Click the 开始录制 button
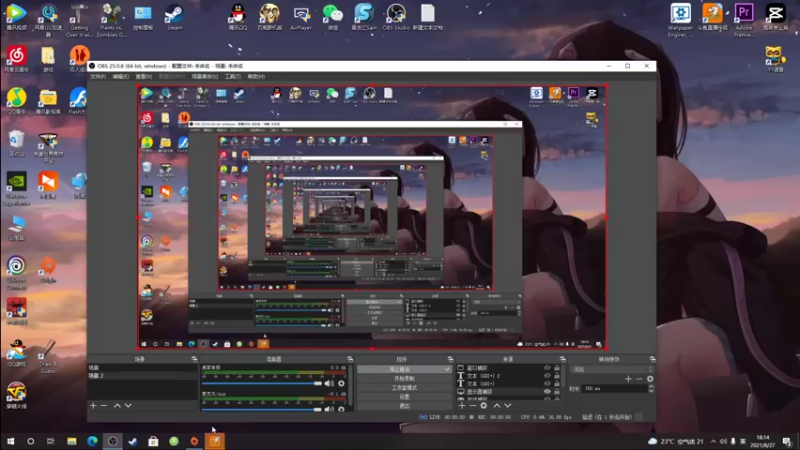Image resolution: width=800 pixels, height=450 pixels. (404, 379)
